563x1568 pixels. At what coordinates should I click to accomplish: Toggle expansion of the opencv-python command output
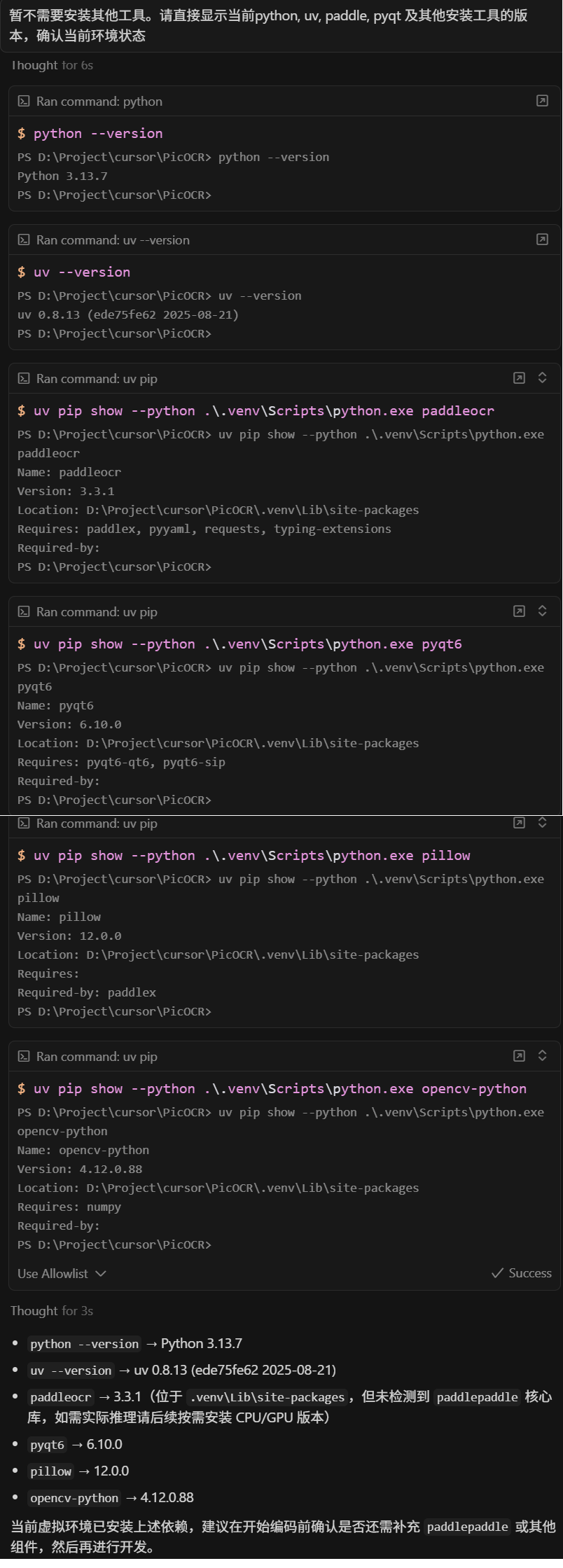click(x=542, y=1056)
